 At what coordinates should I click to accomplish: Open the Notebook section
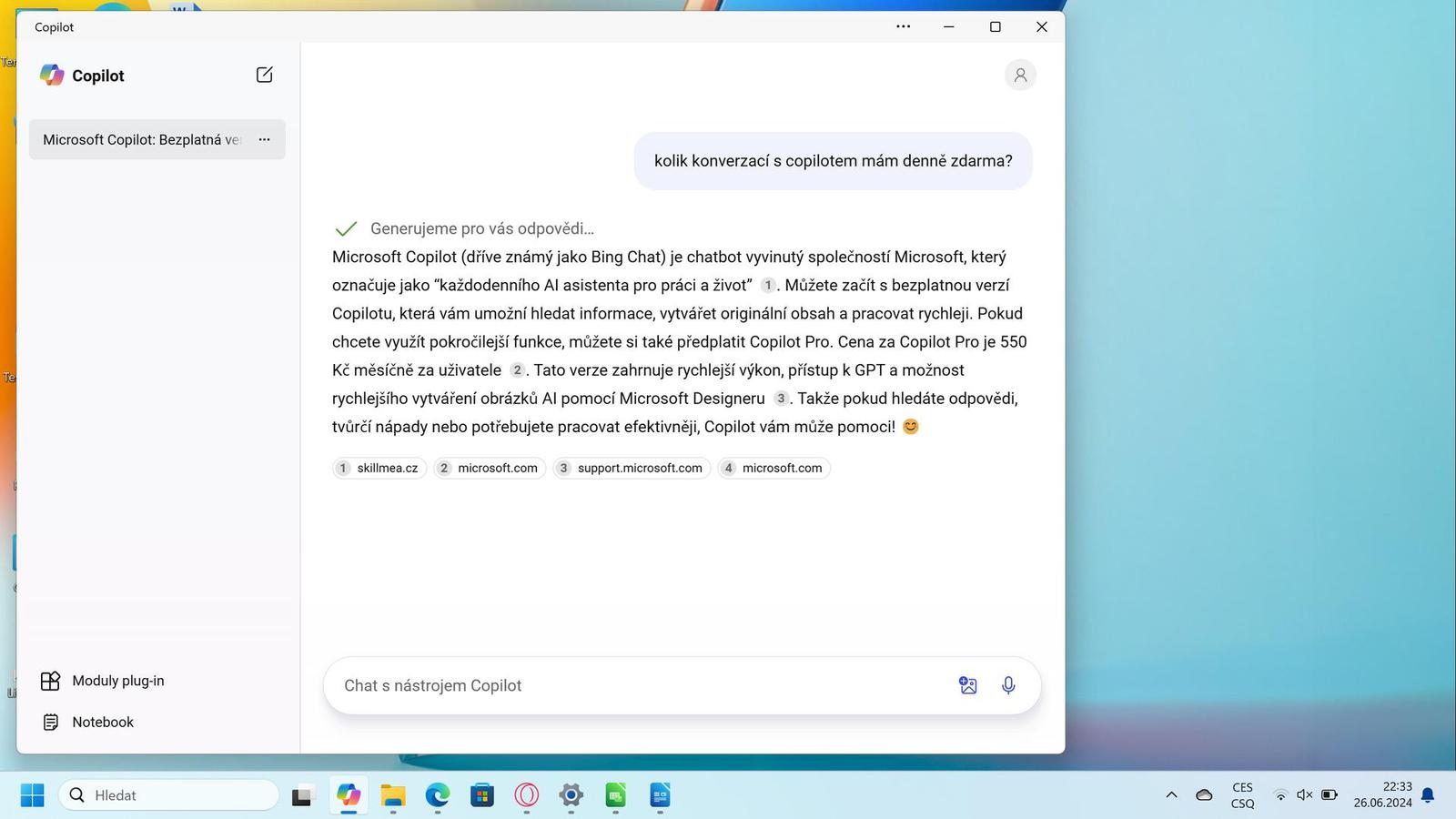point(87,722)
